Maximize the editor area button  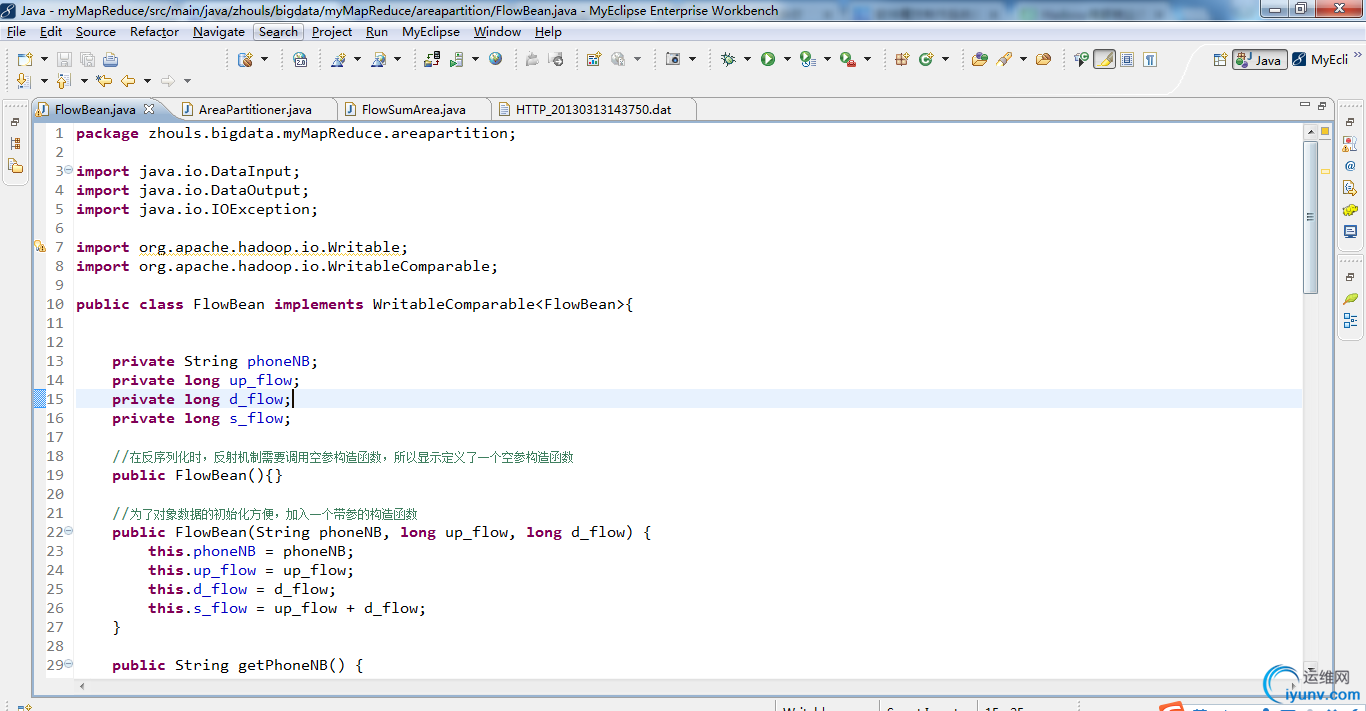point(1322,105)
